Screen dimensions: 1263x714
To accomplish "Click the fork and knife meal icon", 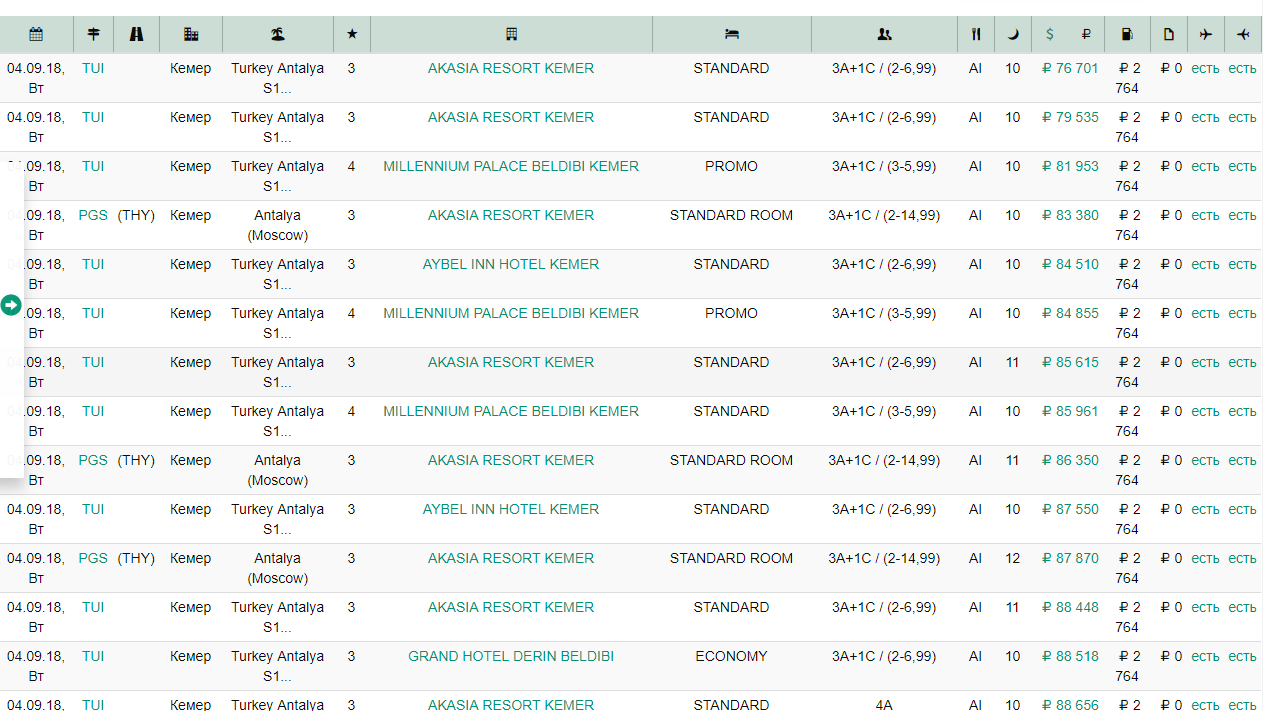I will tap(976, 34).
